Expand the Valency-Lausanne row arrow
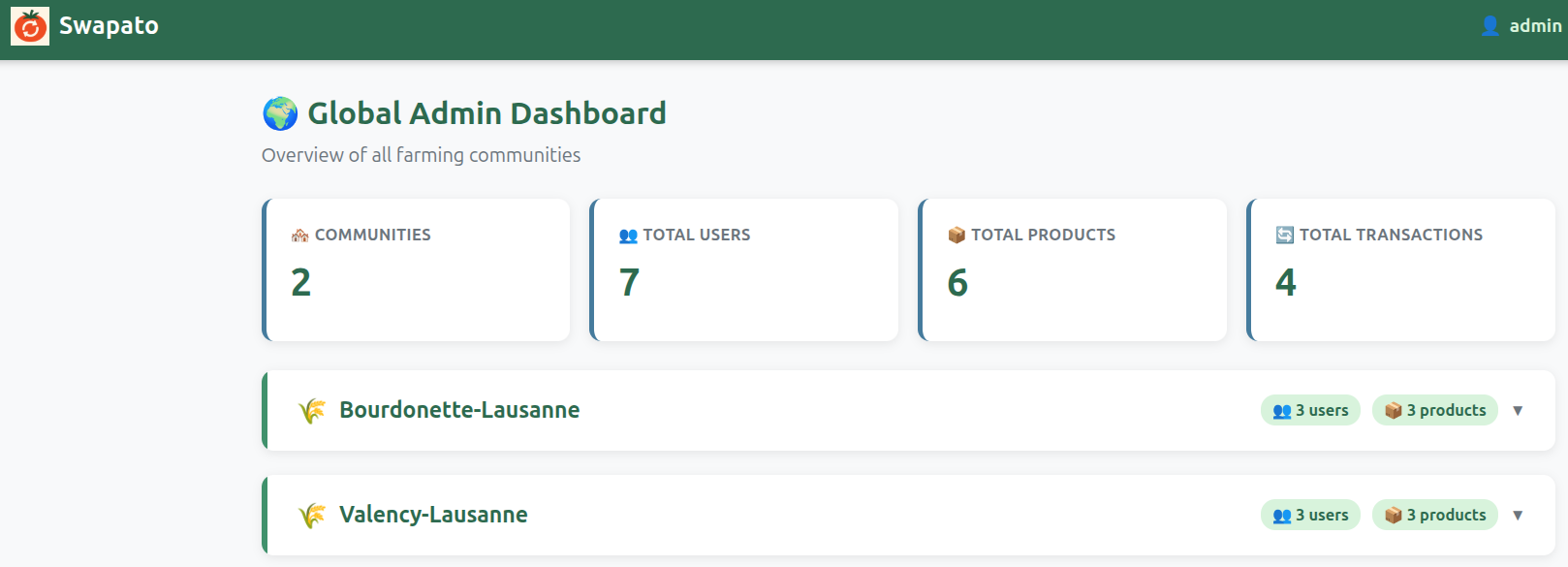This screenshot has width=1568, height=567. click(1518, 516)
